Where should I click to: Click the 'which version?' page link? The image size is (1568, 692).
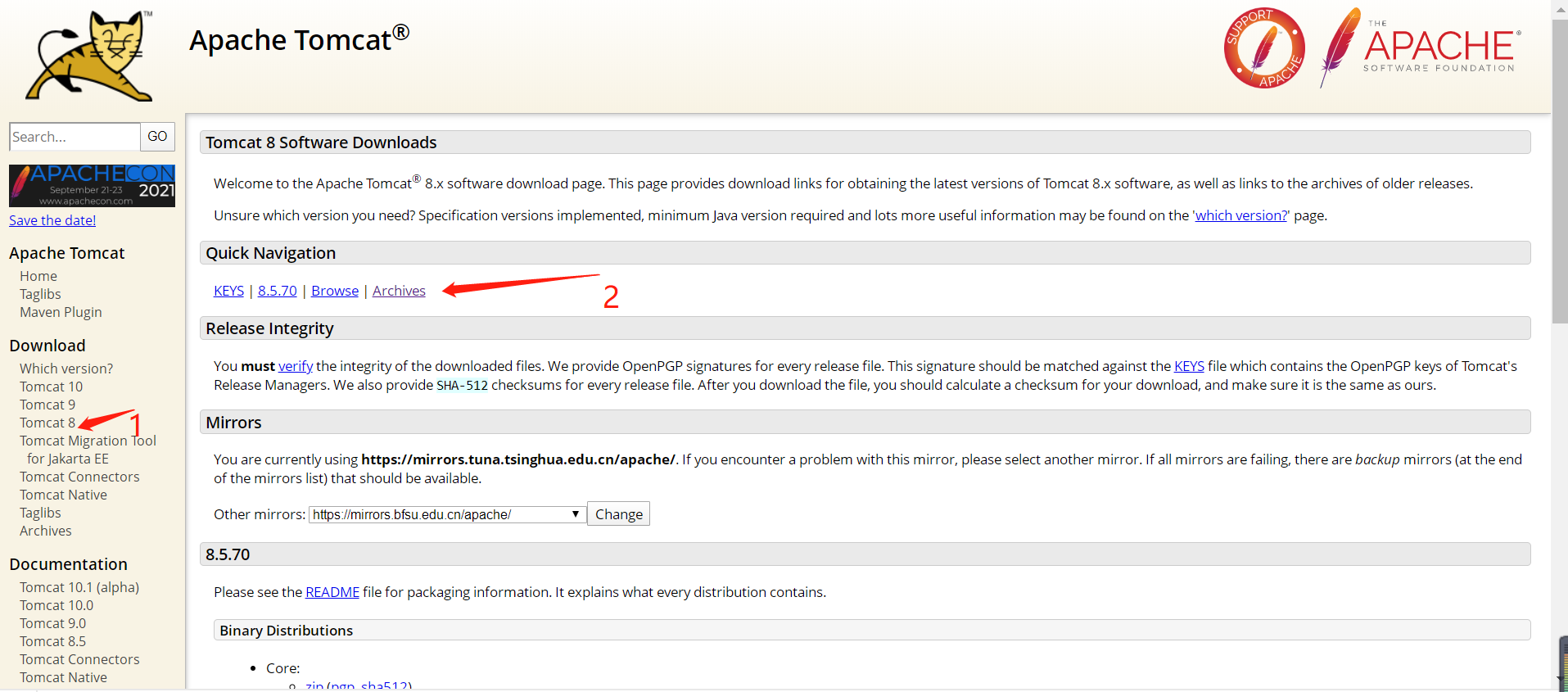(x=1240, y=215)
